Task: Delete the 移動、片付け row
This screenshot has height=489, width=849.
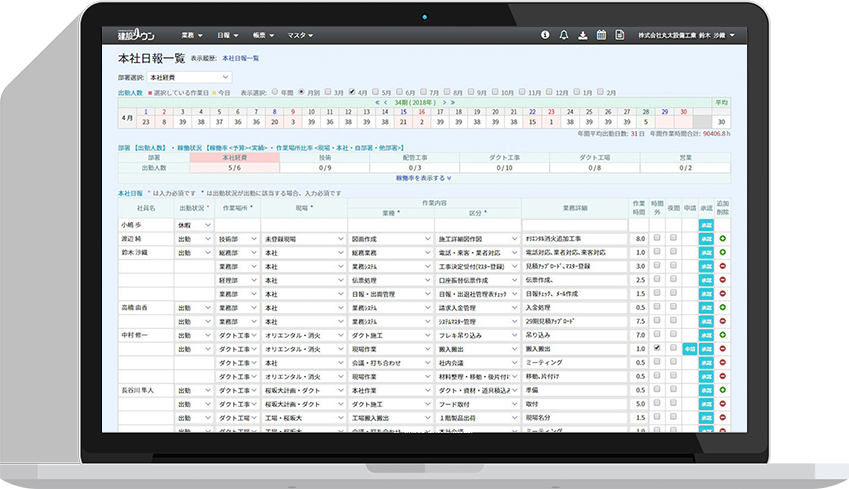Action: pyautogui.click(x=722, y=376)
